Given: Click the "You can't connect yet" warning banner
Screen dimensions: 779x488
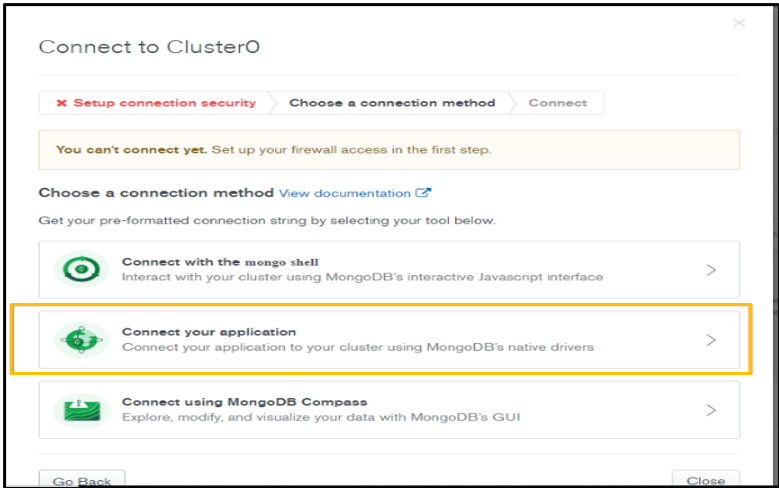Looking at the screenshot, I should (389, 150).
